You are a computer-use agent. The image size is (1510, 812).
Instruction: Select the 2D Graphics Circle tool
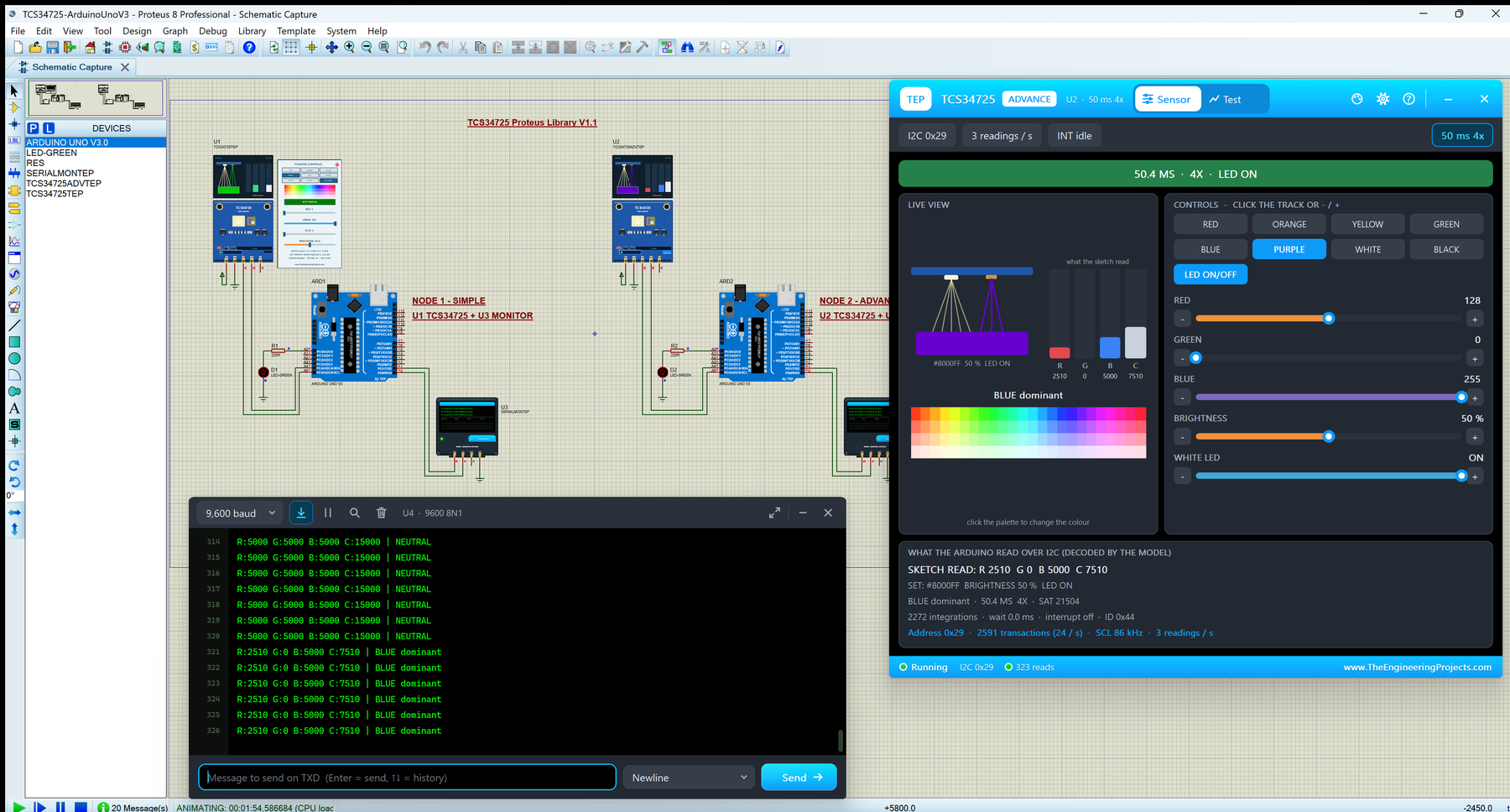[14, 358]
